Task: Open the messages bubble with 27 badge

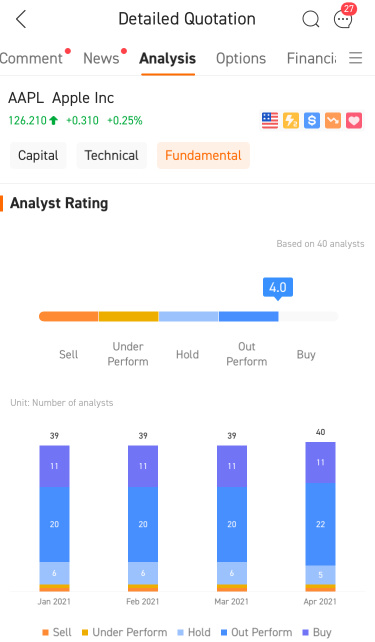Action: tap(344, 16)
